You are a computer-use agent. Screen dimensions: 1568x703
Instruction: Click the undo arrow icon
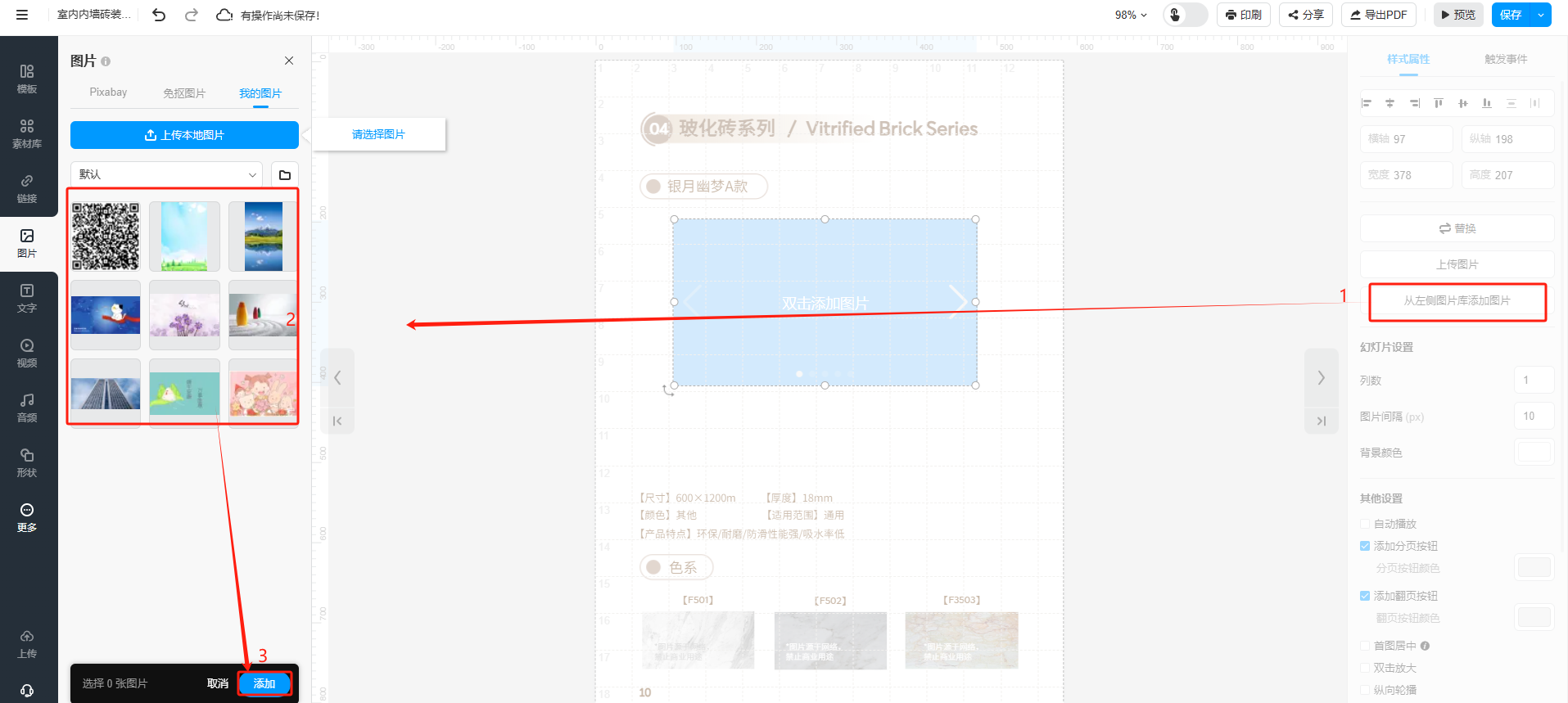click(x=159, y=15)
